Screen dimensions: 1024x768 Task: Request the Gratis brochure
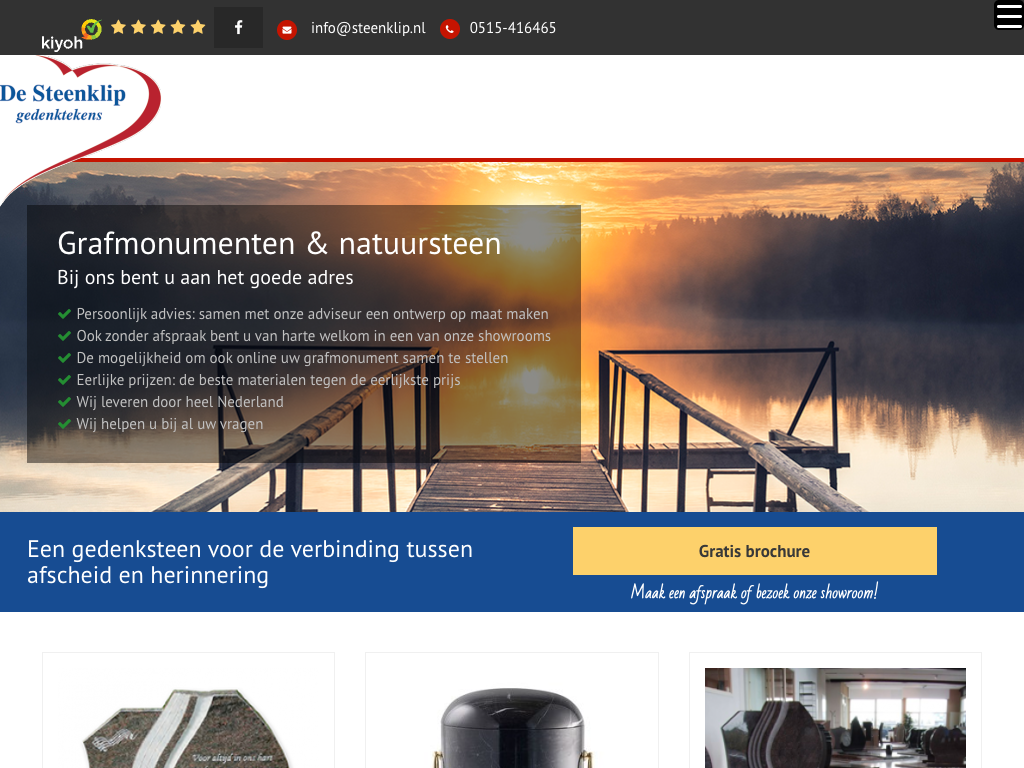[x=754, y=551]
